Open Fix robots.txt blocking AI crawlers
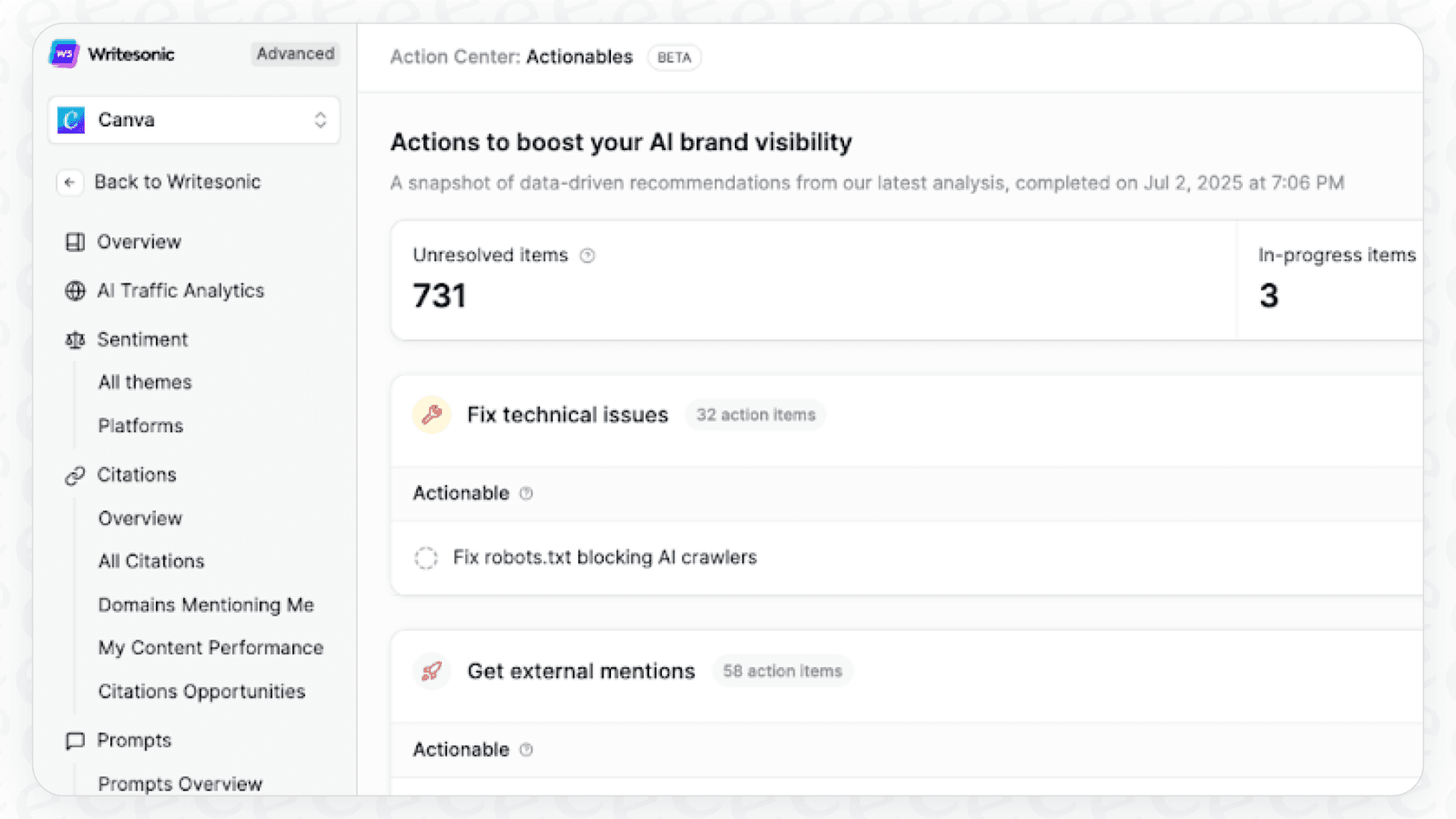 point(605,557)
